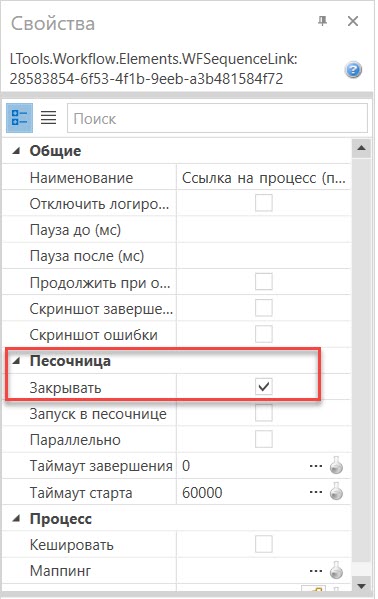Collapse the Процесс group
The height and width of the screenshot is (599, 378).
click(16, 519)
